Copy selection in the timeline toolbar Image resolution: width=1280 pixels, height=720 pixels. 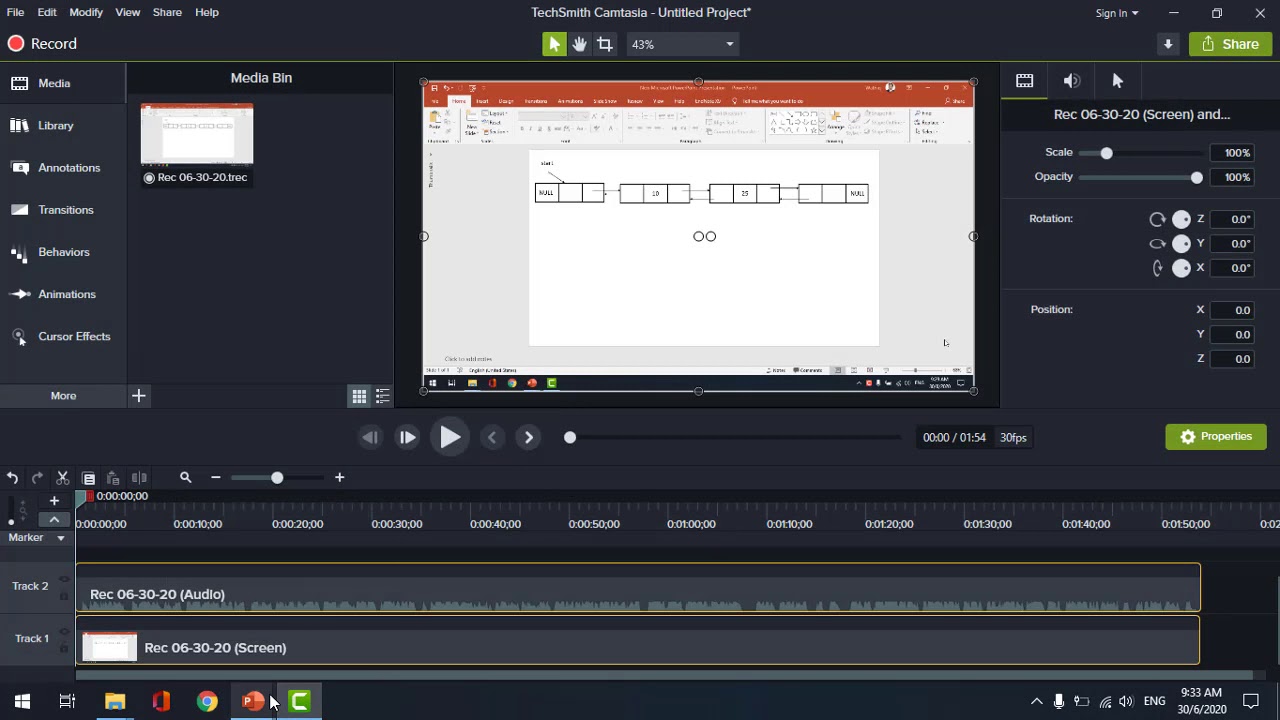(x=88, y=478)
